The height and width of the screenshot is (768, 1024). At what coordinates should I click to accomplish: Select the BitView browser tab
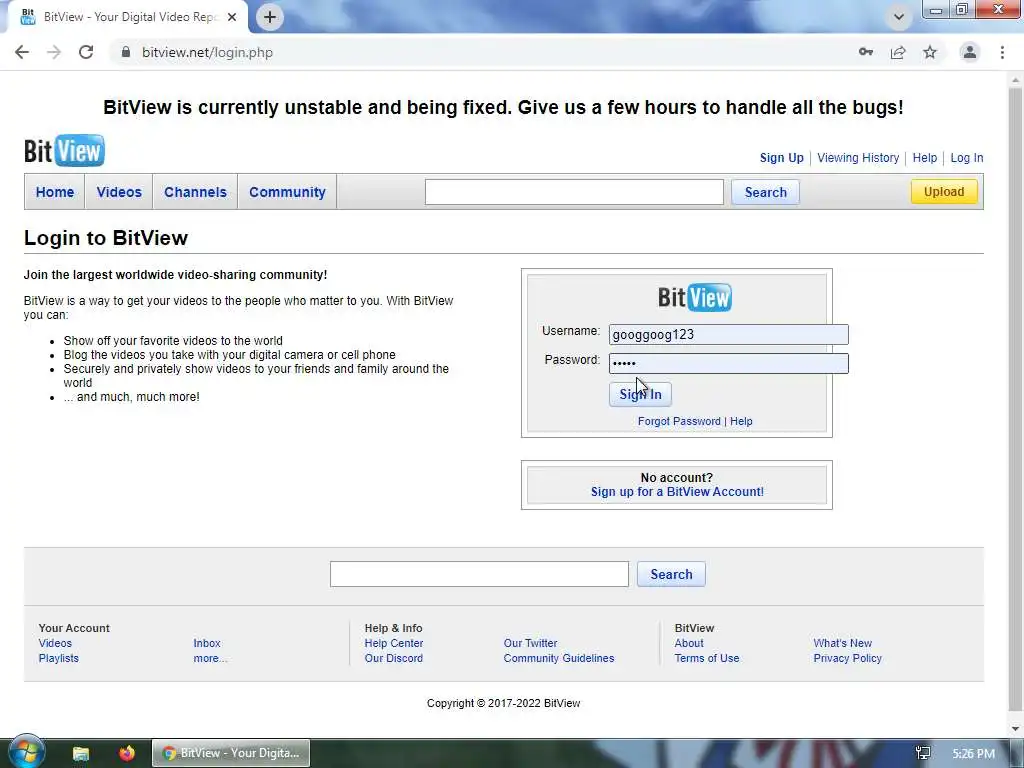point(129,17)
